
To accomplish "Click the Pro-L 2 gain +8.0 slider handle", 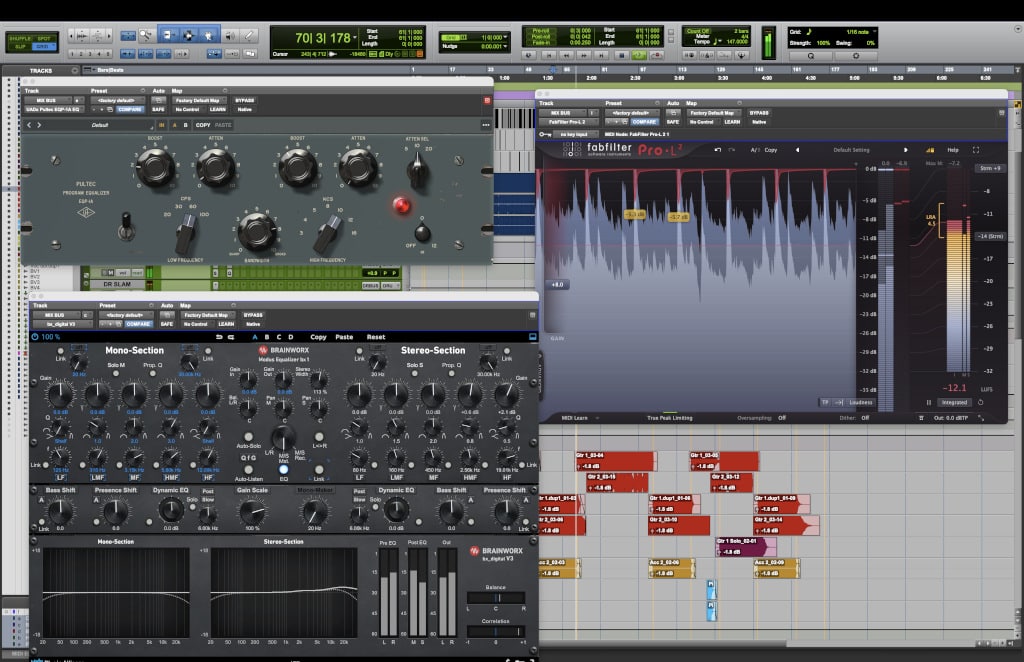I will click(557, 285).
